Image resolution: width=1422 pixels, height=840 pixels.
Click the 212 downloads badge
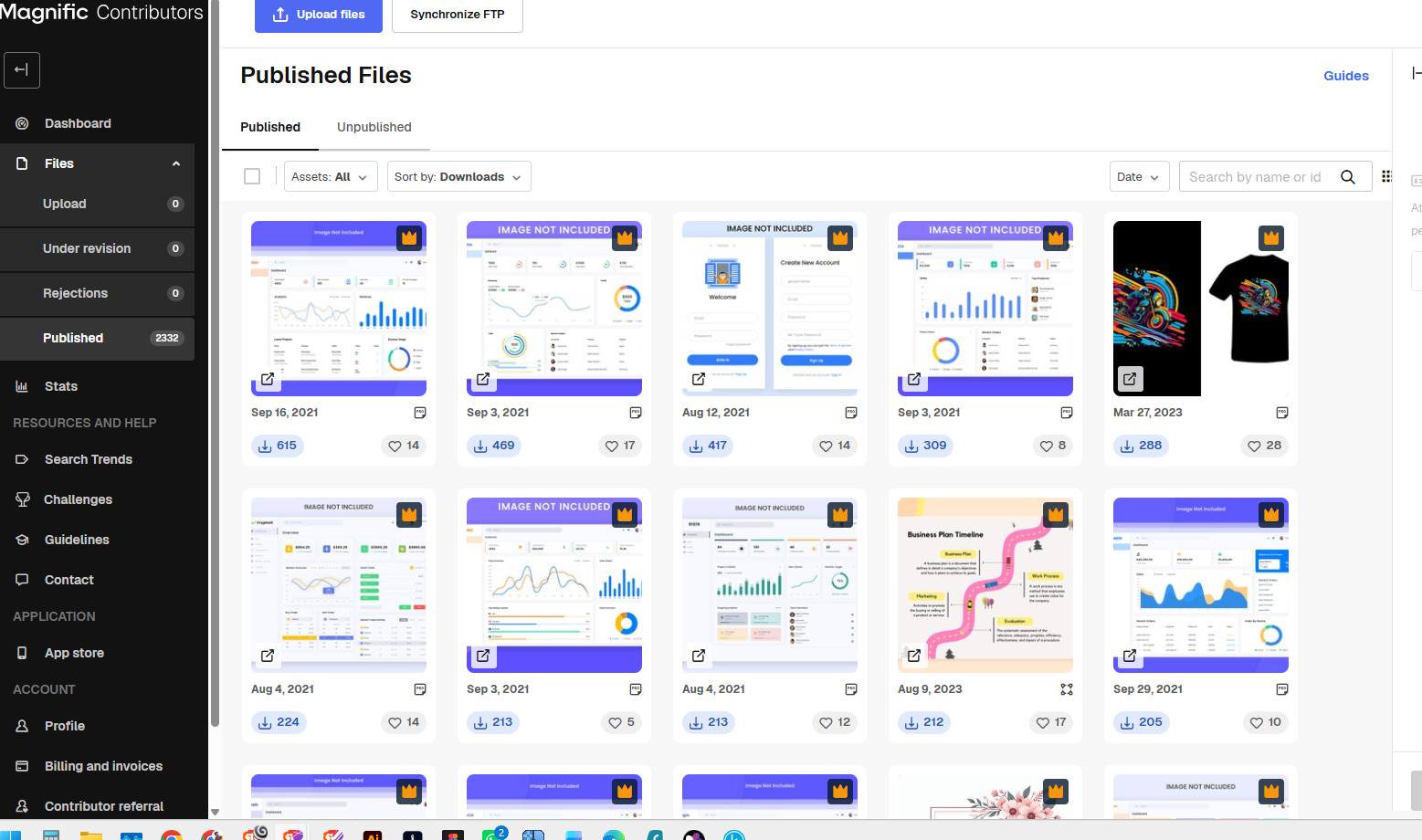pos(924,722)
